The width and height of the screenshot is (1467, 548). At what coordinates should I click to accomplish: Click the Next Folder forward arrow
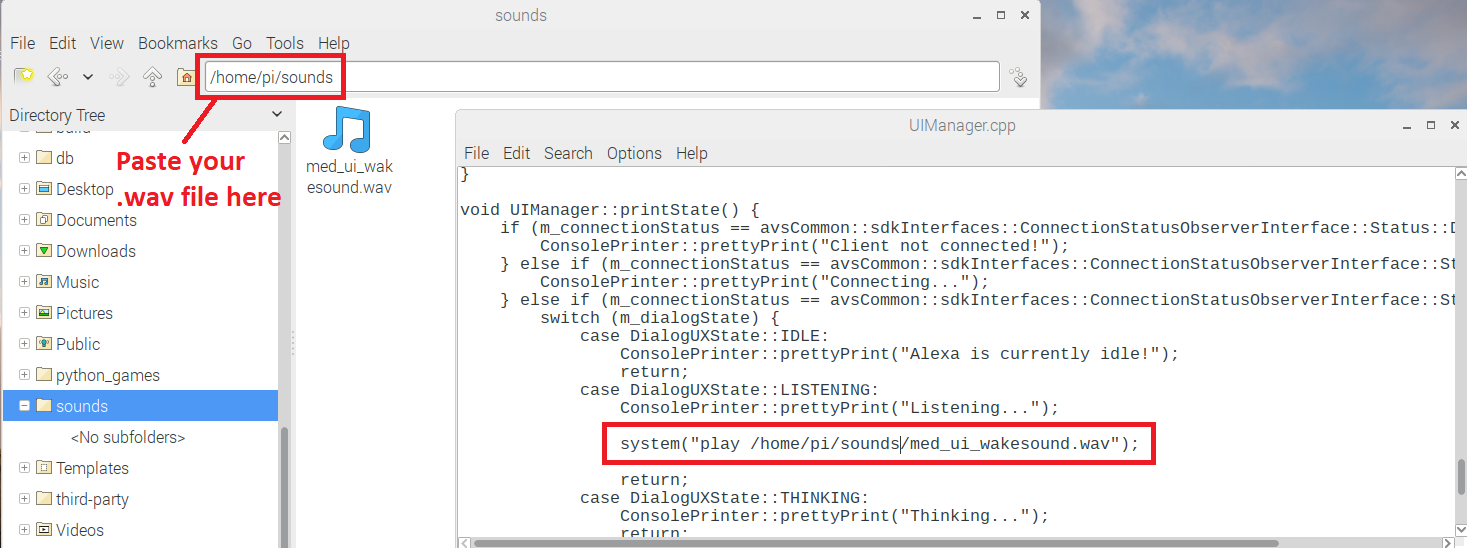click(119, 76)
